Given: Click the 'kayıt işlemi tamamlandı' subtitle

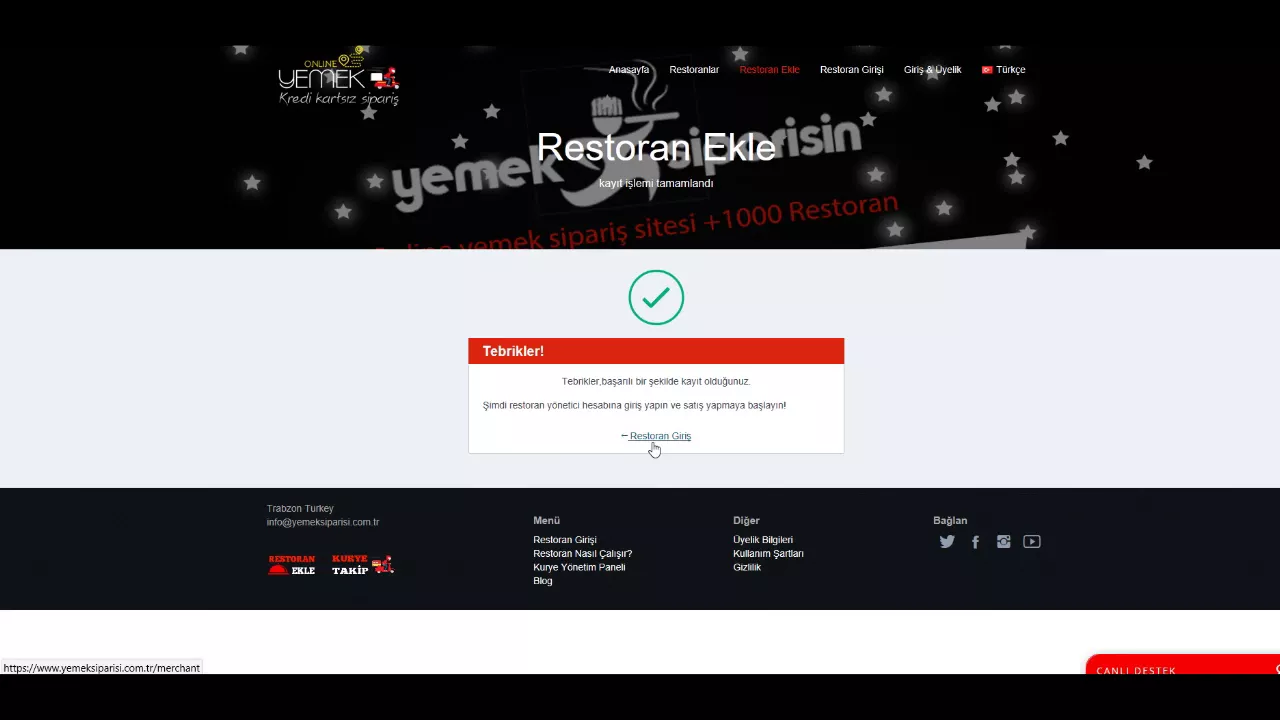Looking at the screenshot, I should [656, 184].
